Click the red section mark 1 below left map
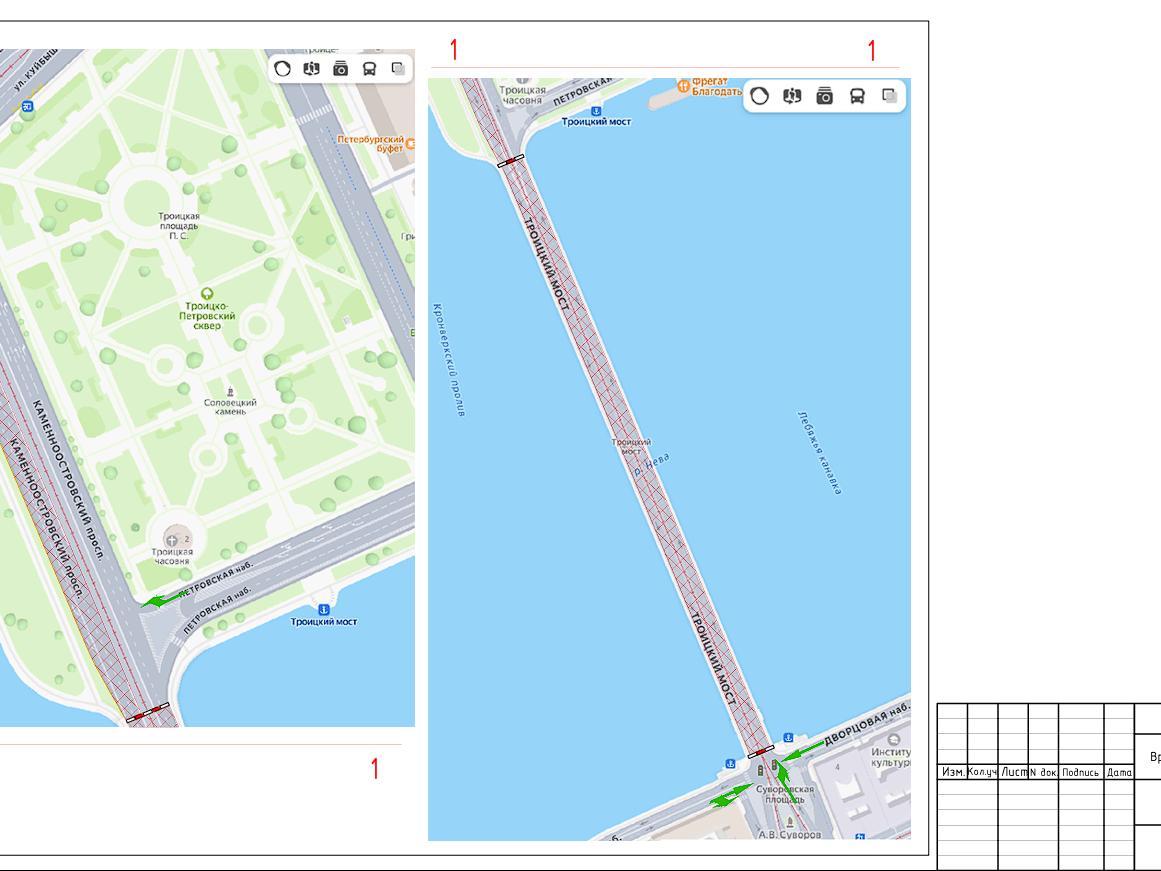Viewport: 1161px width, 871px height. pos(375,769)
